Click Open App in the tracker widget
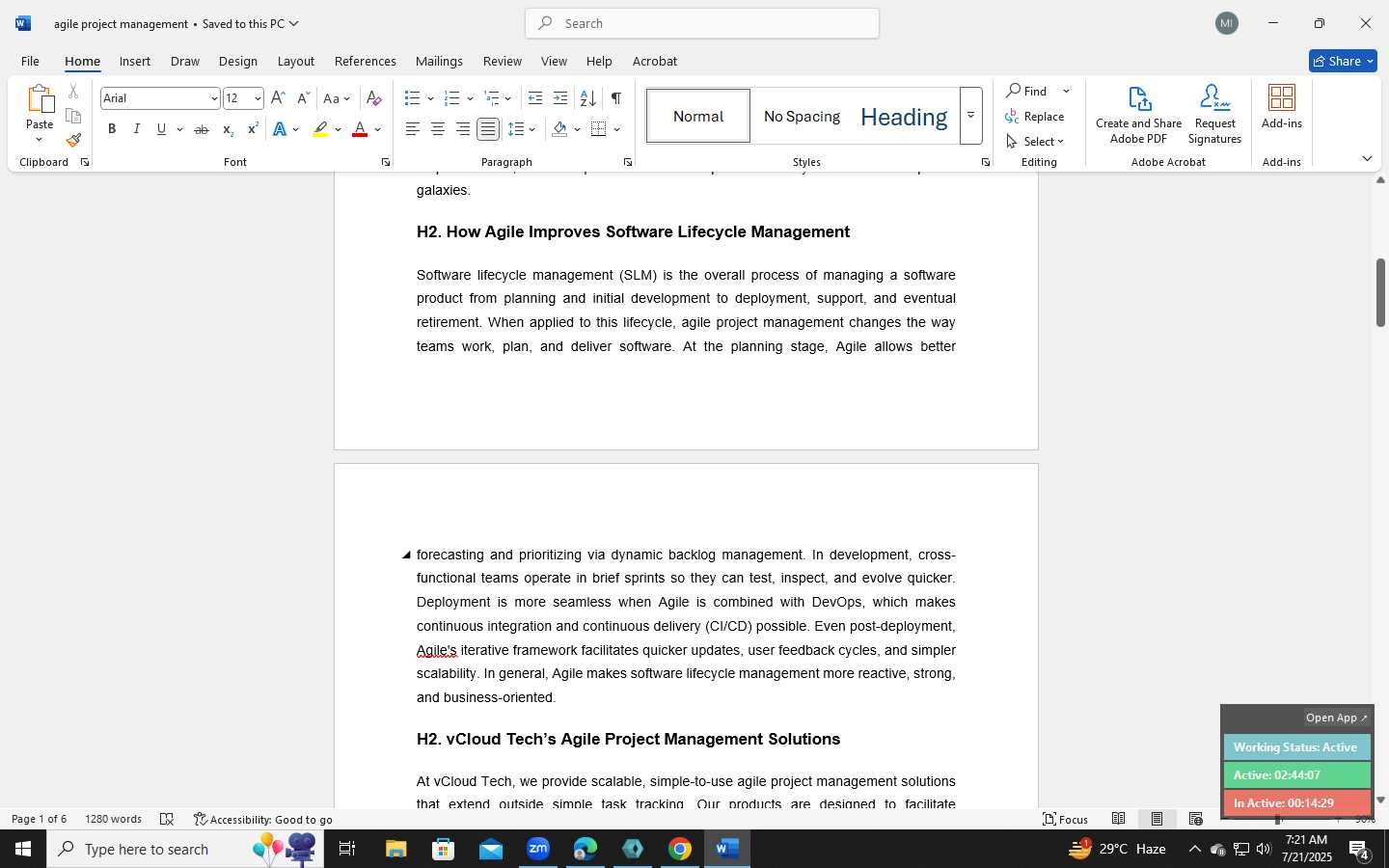The height and width of the screenshot is (868, 1389). [x=1336, y=718]
